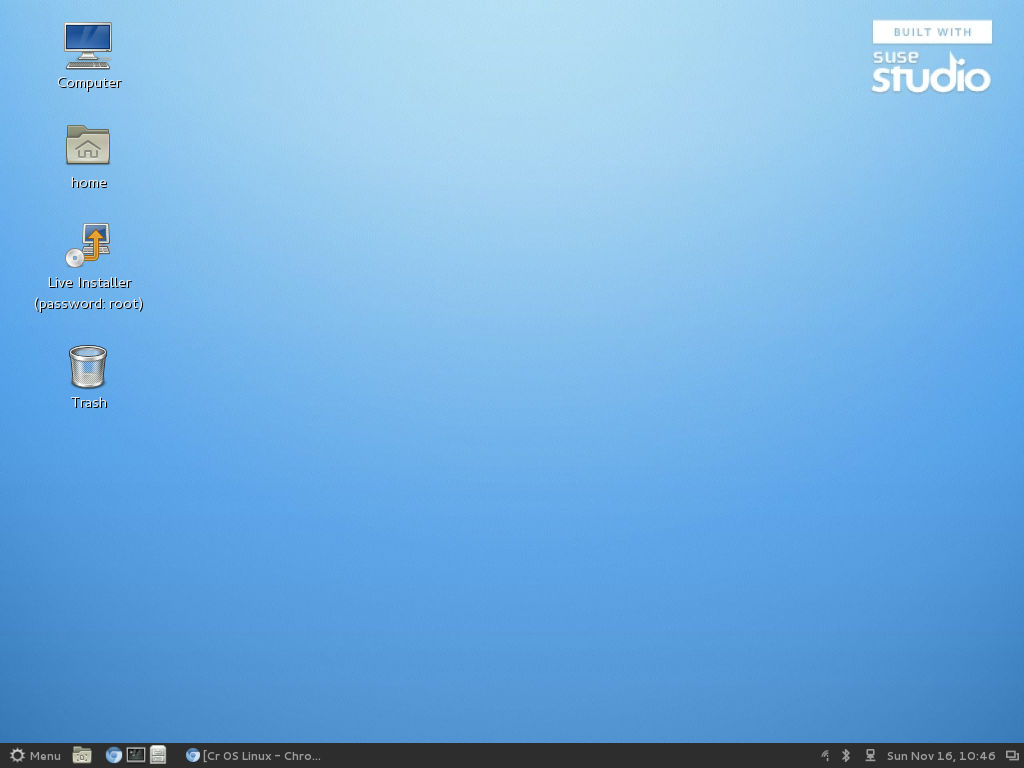
Task: Launch the Live Installer desktop icon
Action: [x=88, y=245]
